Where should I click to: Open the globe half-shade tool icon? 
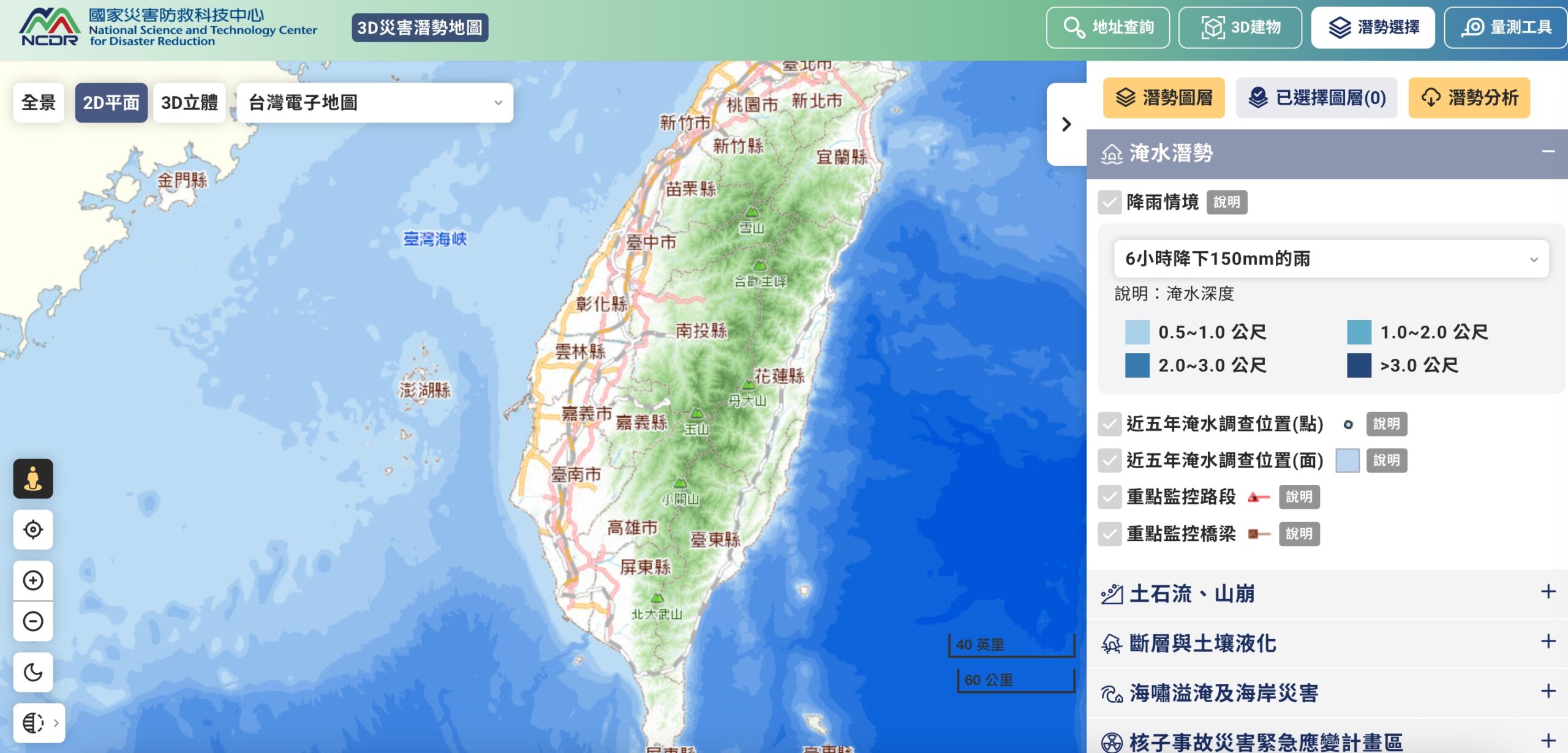tap(33, 723)
